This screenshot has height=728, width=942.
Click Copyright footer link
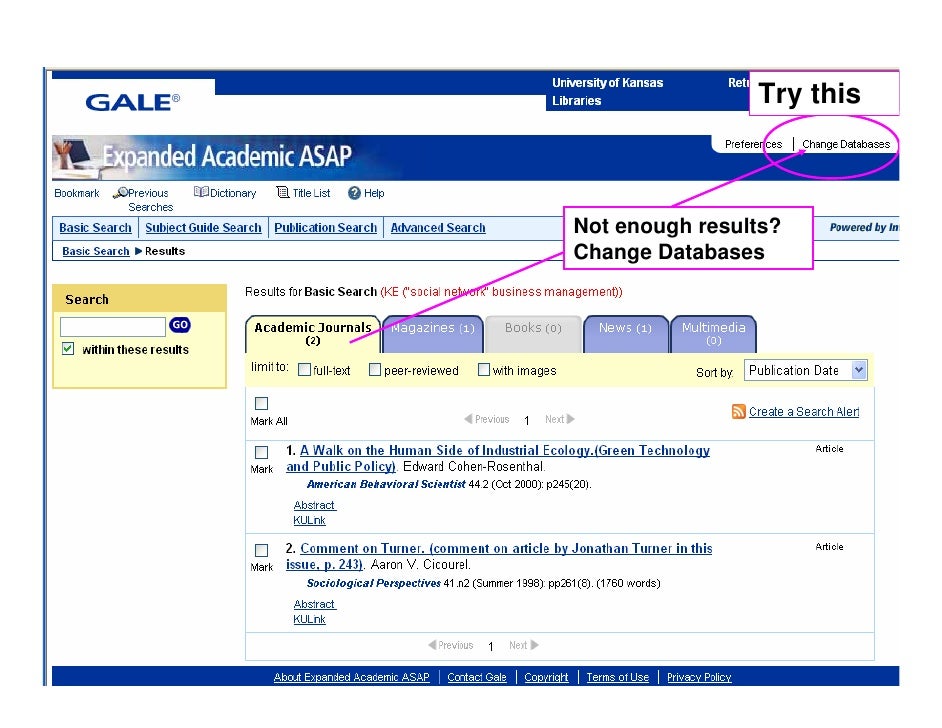click(546, 677)
